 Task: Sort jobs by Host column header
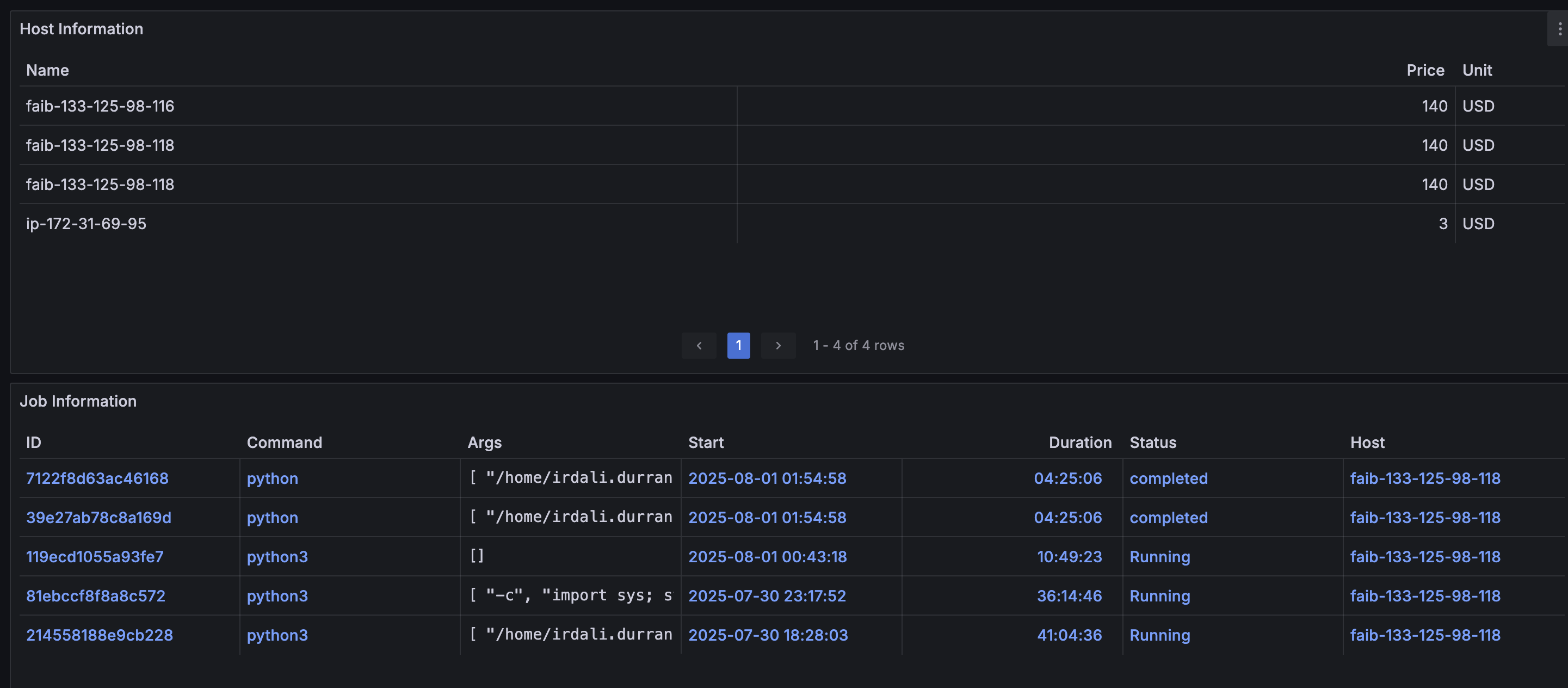point(1367,442)
